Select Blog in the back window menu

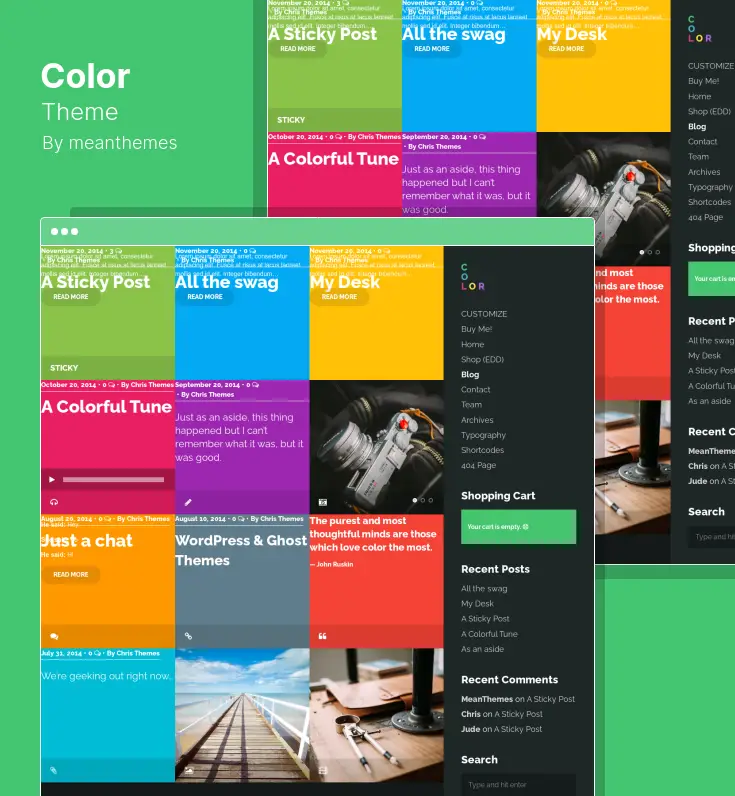697,126
